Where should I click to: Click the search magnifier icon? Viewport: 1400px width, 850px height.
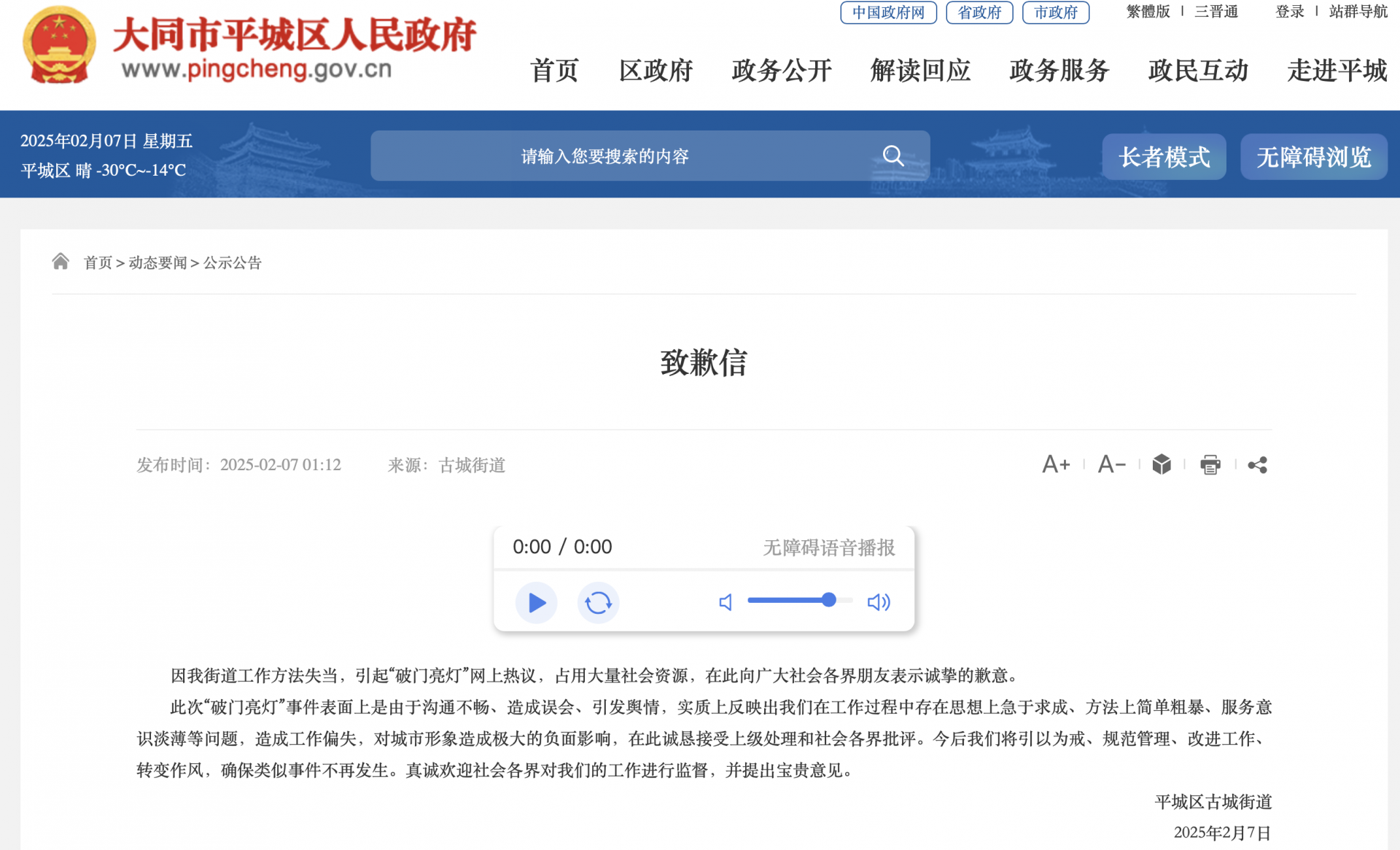click(893, 156)
